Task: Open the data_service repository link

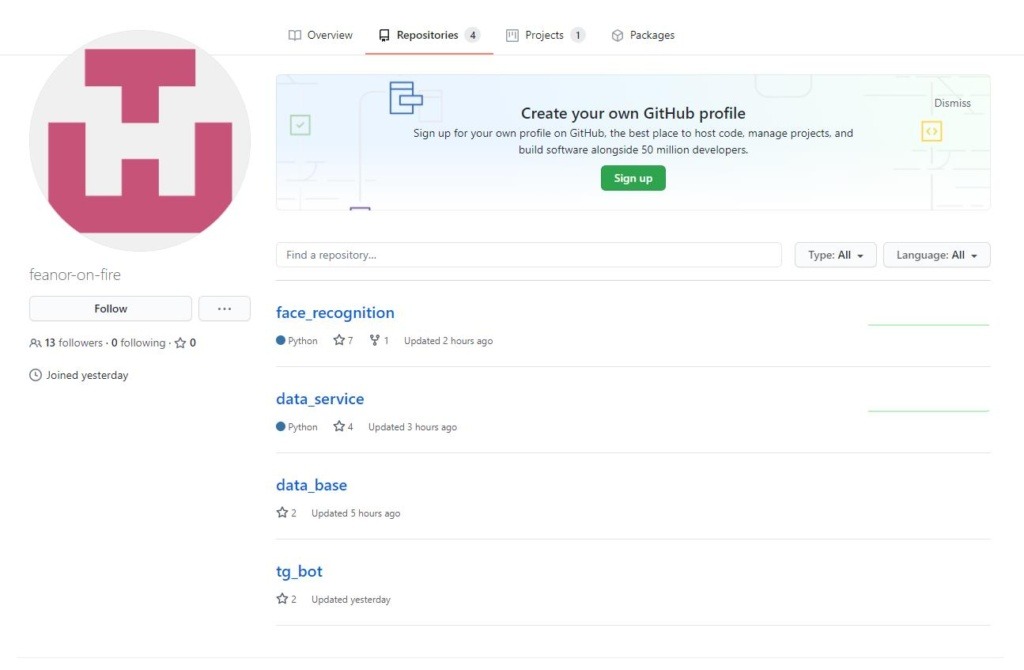Action: pos(320,399)
